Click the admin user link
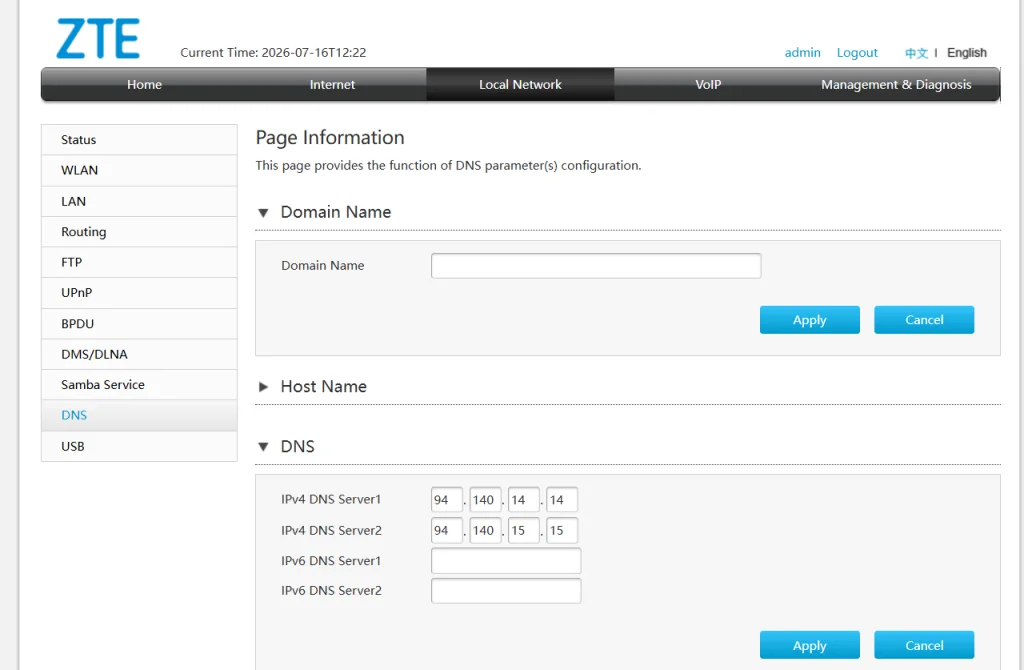 [x=802, y=53]
